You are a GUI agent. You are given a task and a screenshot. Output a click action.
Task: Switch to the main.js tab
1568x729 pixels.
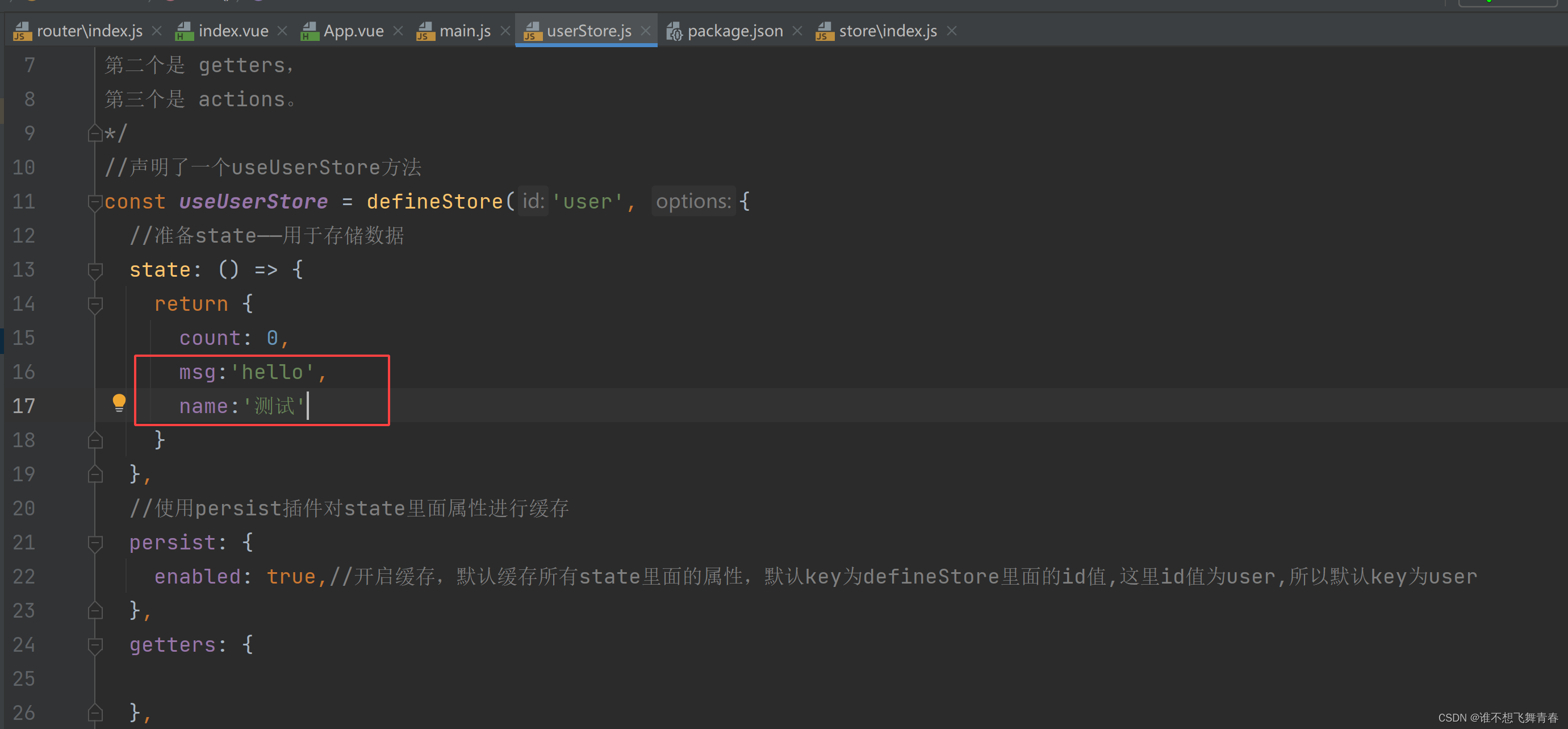point(465,31)
